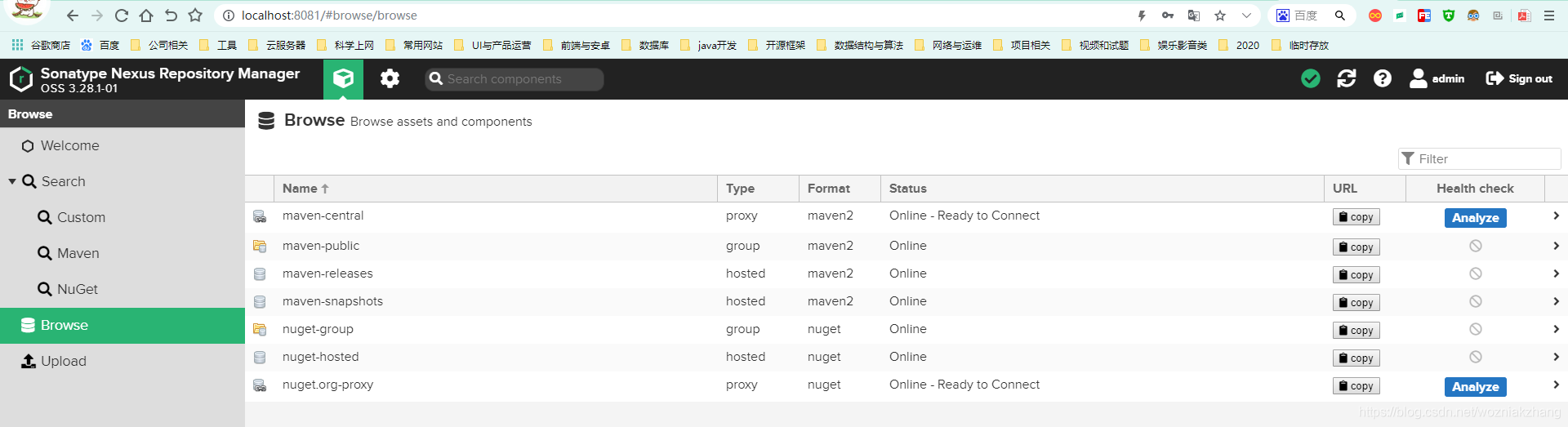Open browser hamburger menu

point(1549,16)
